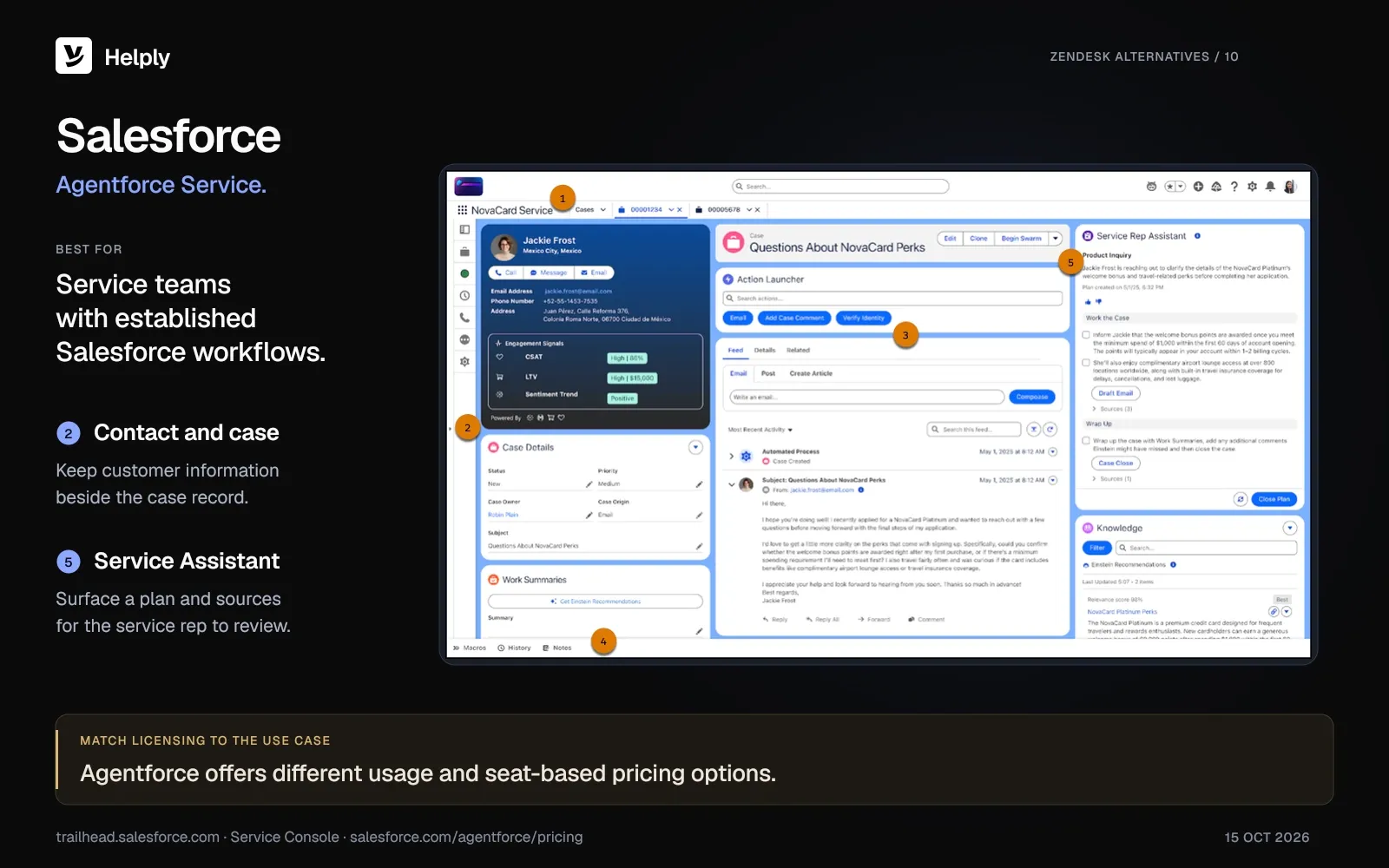This screenshot has height=868, width=1389.
Task: Open the Cases navigation dropdown
Action: (x=603, y=210)
